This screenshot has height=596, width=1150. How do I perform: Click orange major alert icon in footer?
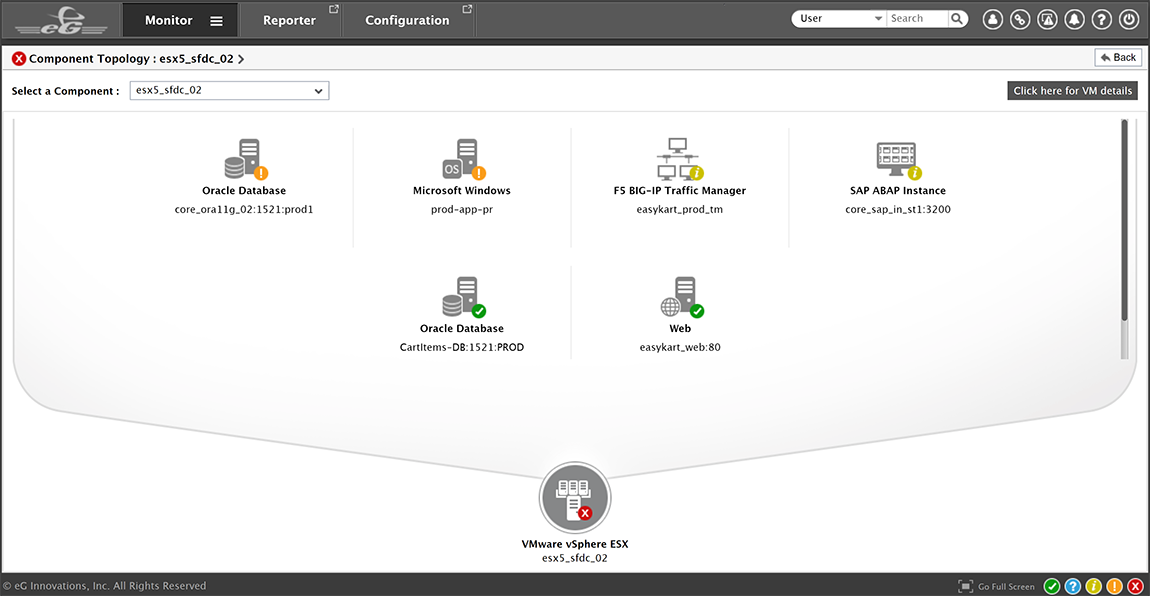(1114, 586)
